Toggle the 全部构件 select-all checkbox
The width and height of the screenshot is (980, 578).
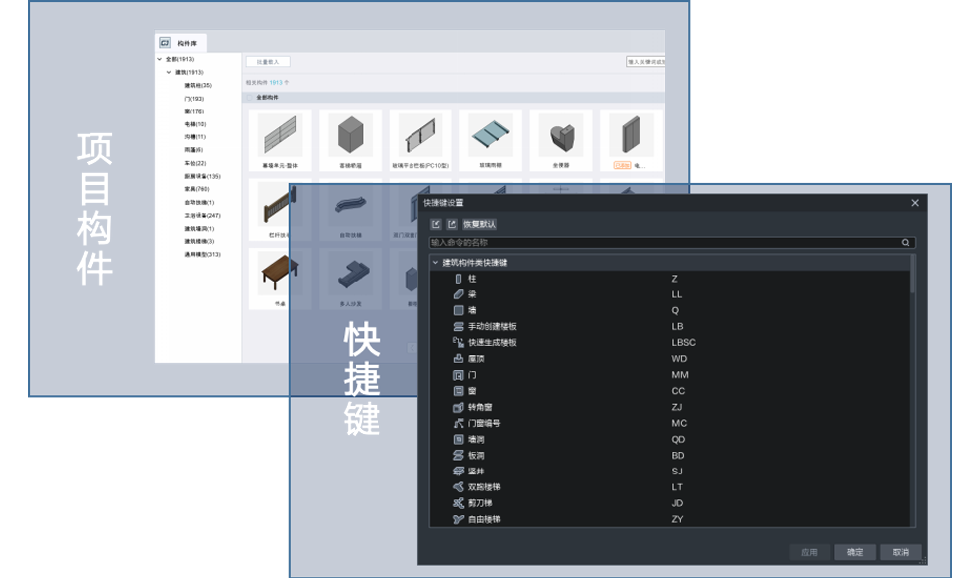[x=250, y=98]
